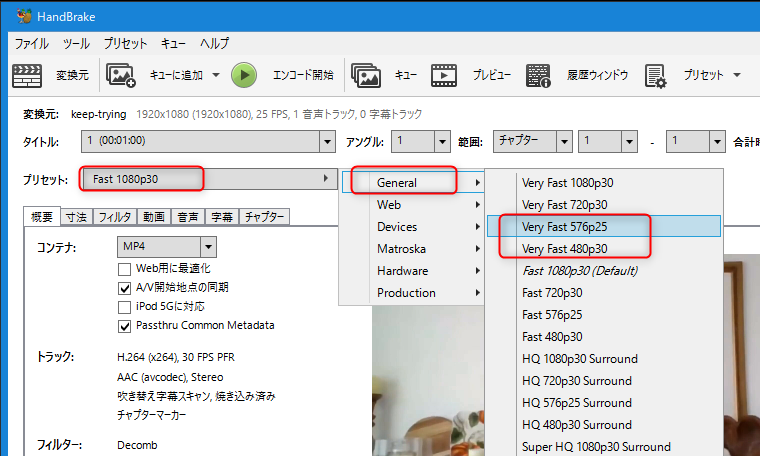This screenshot has height=456, width=760.
Task: Open the チャプター range type dropdown
Action: click(562, 142)
